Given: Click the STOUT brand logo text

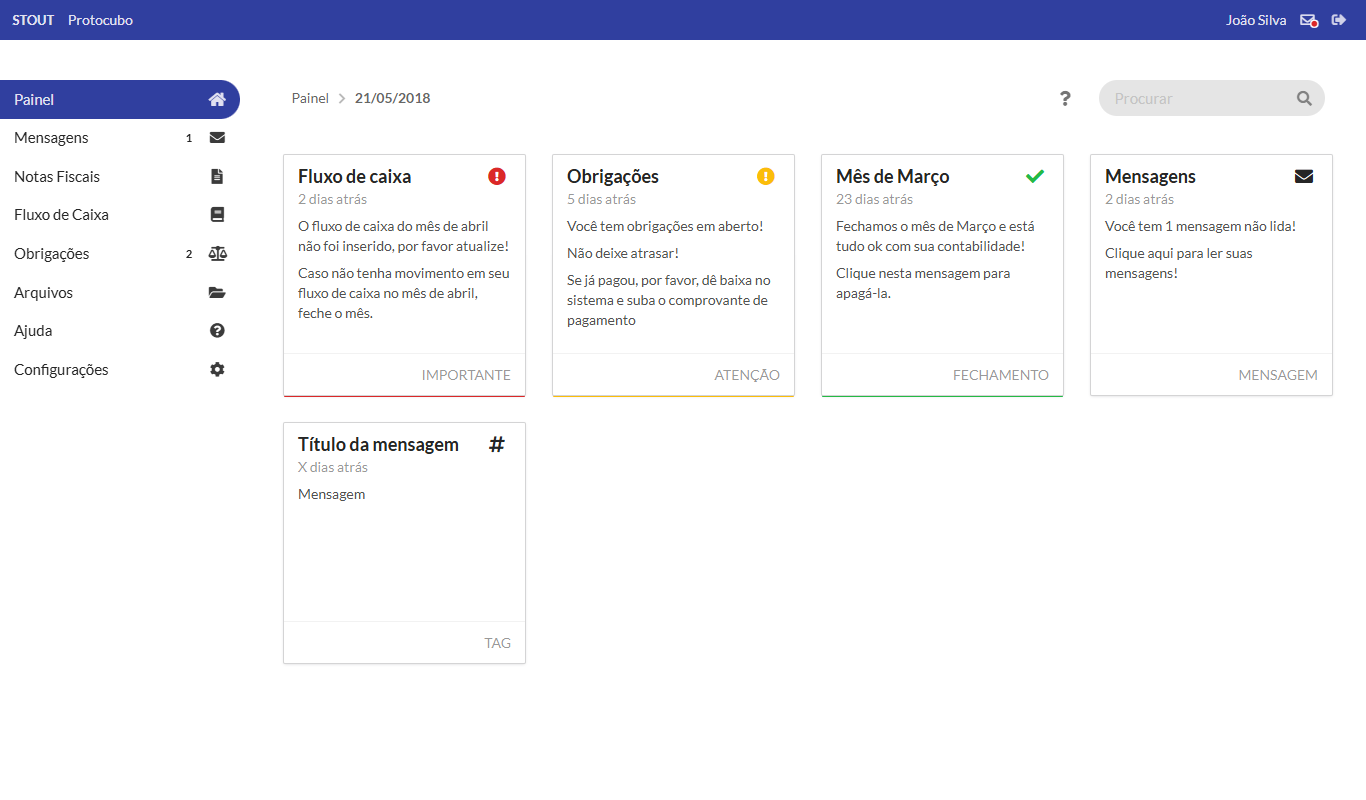Looking at the screenshot, I should (x=33, y=20).
